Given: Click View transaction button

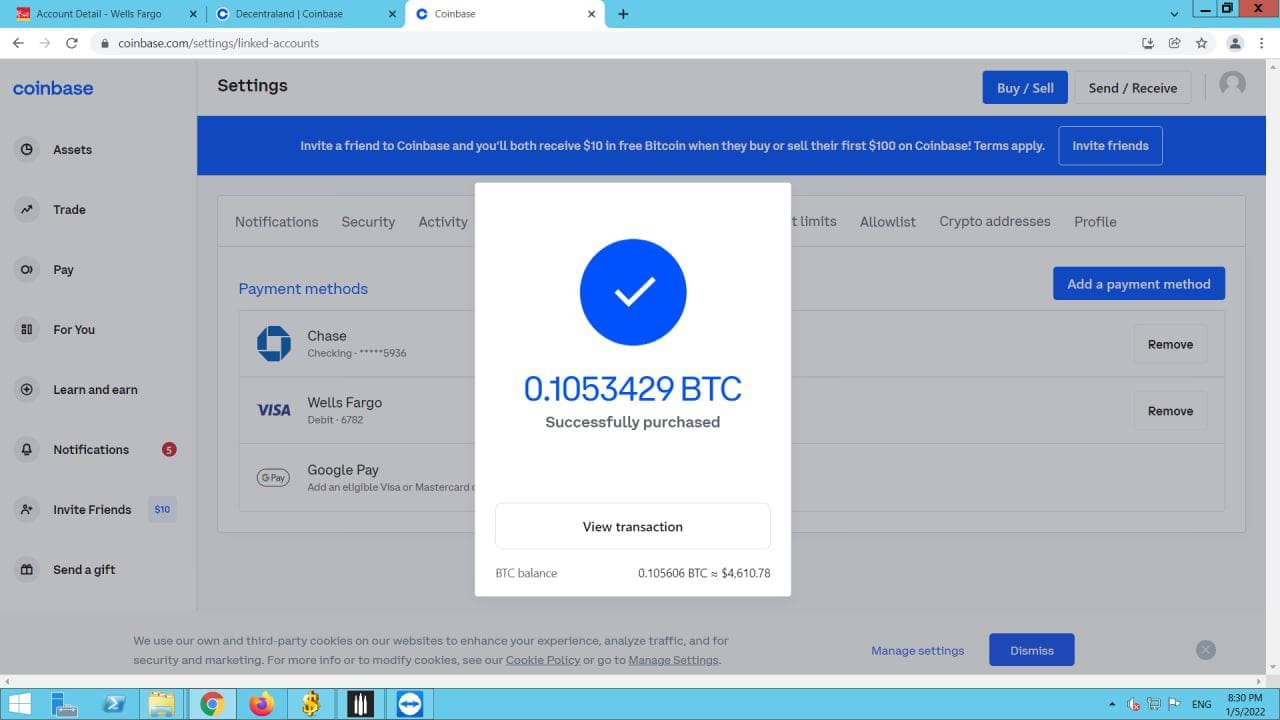Looking at the screenshot, I should point(633,526).
